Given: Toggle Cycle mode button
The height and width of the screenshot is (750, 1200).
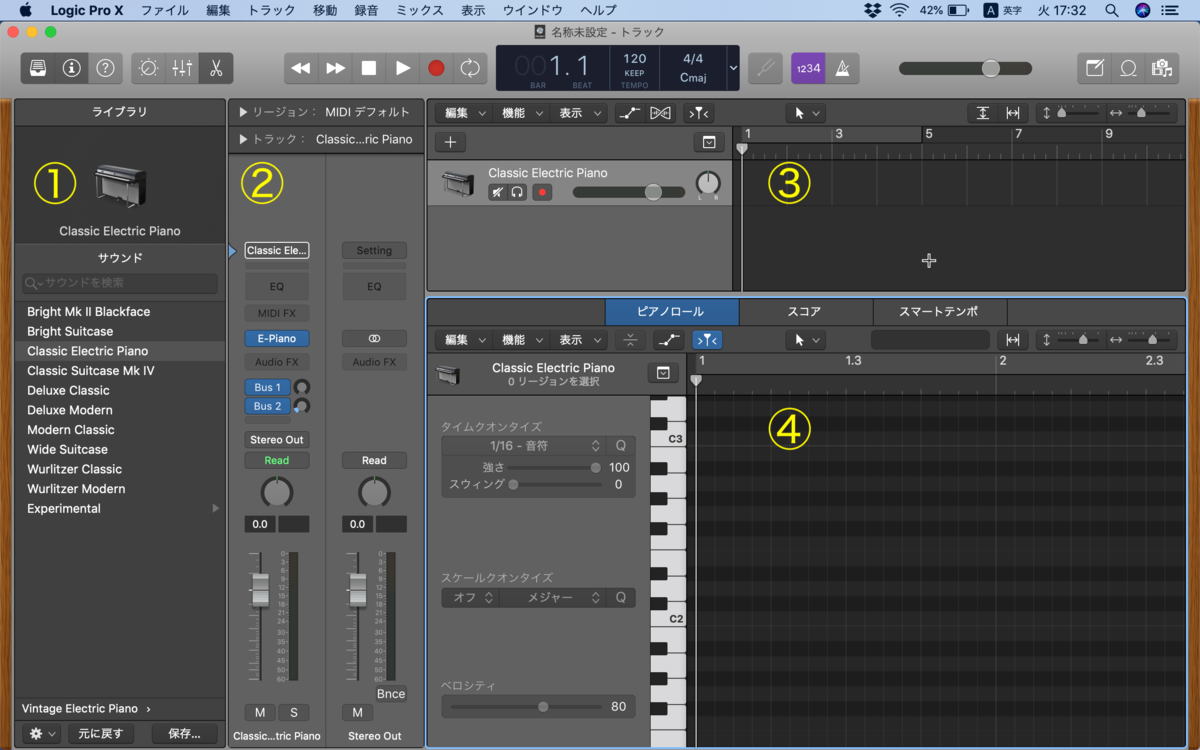Looking at the screenshot, I should pos(469,68).
